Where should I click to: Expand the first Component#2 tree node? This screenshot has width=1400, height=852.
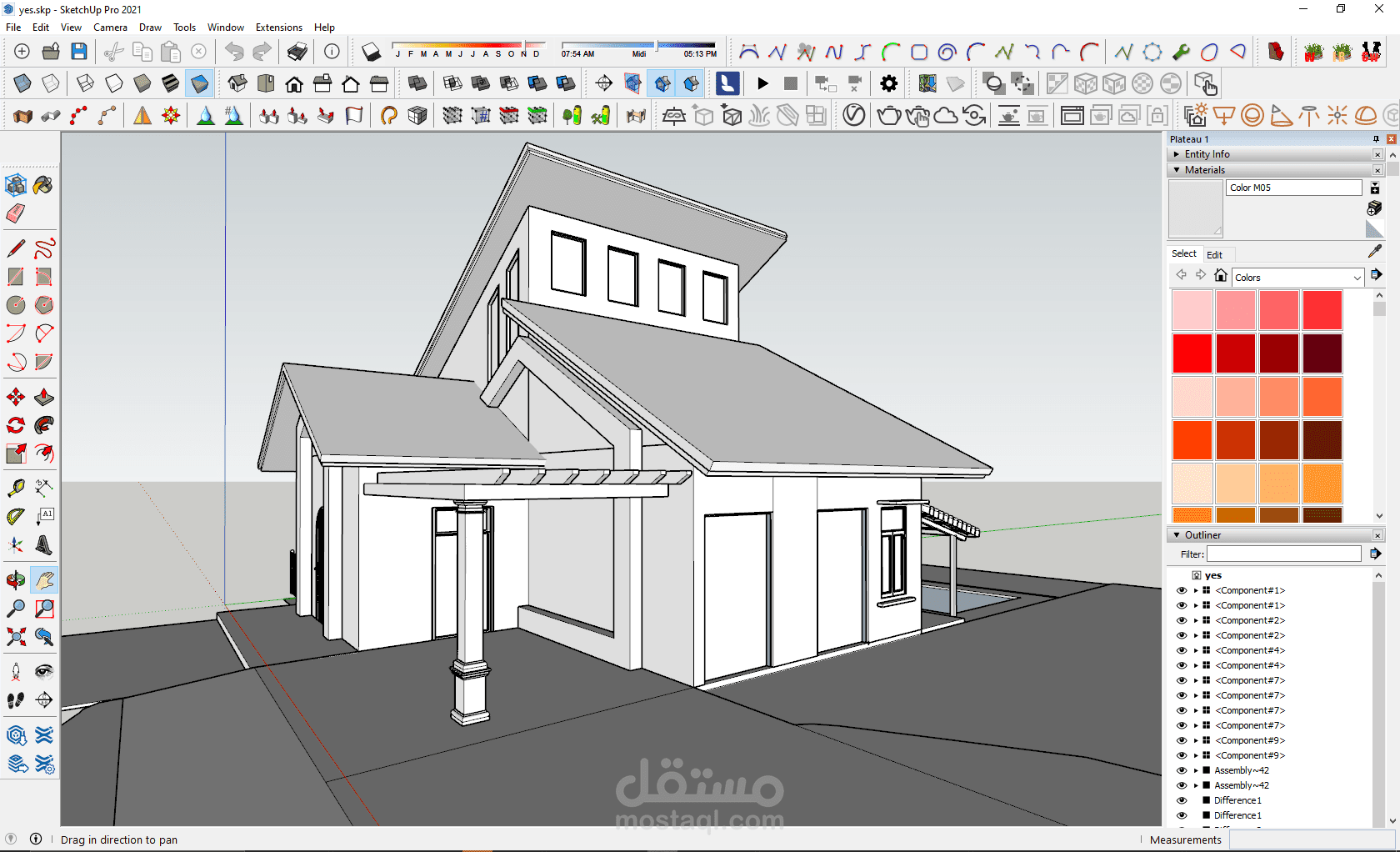(x=1196, y=620)
